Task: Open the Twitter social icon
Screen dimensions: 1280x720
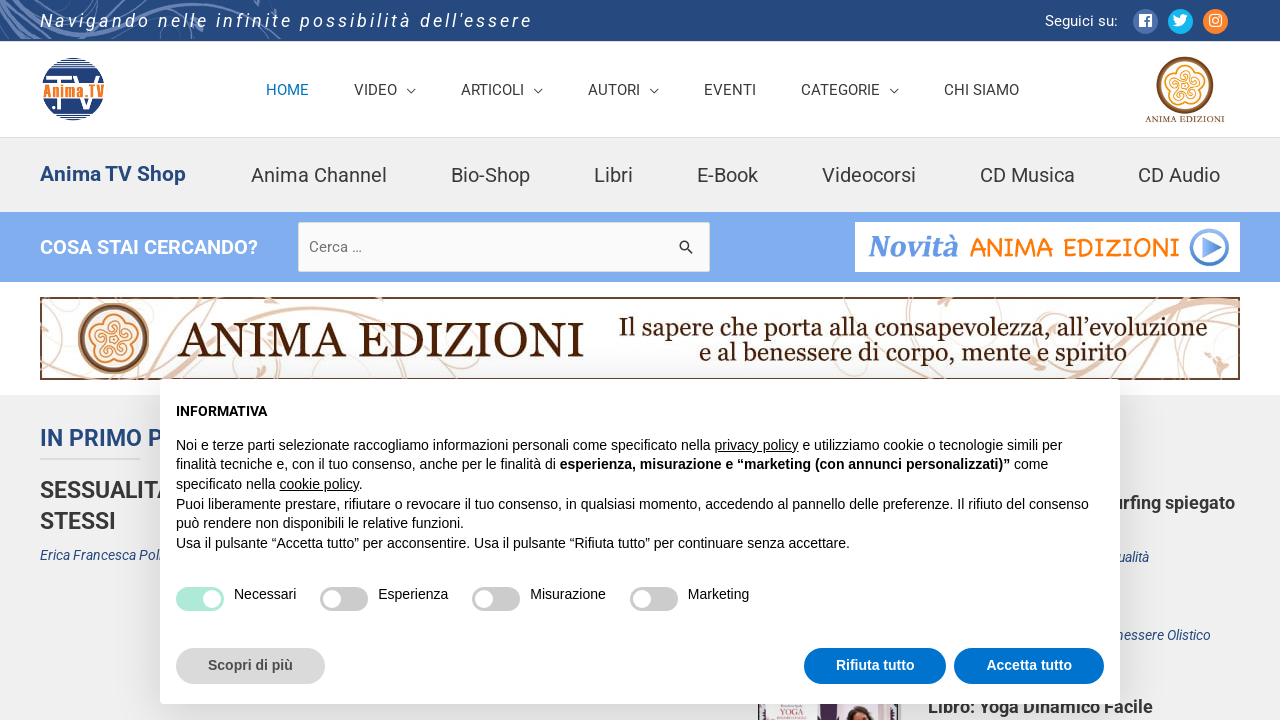Action: (x=1180, y=21)
